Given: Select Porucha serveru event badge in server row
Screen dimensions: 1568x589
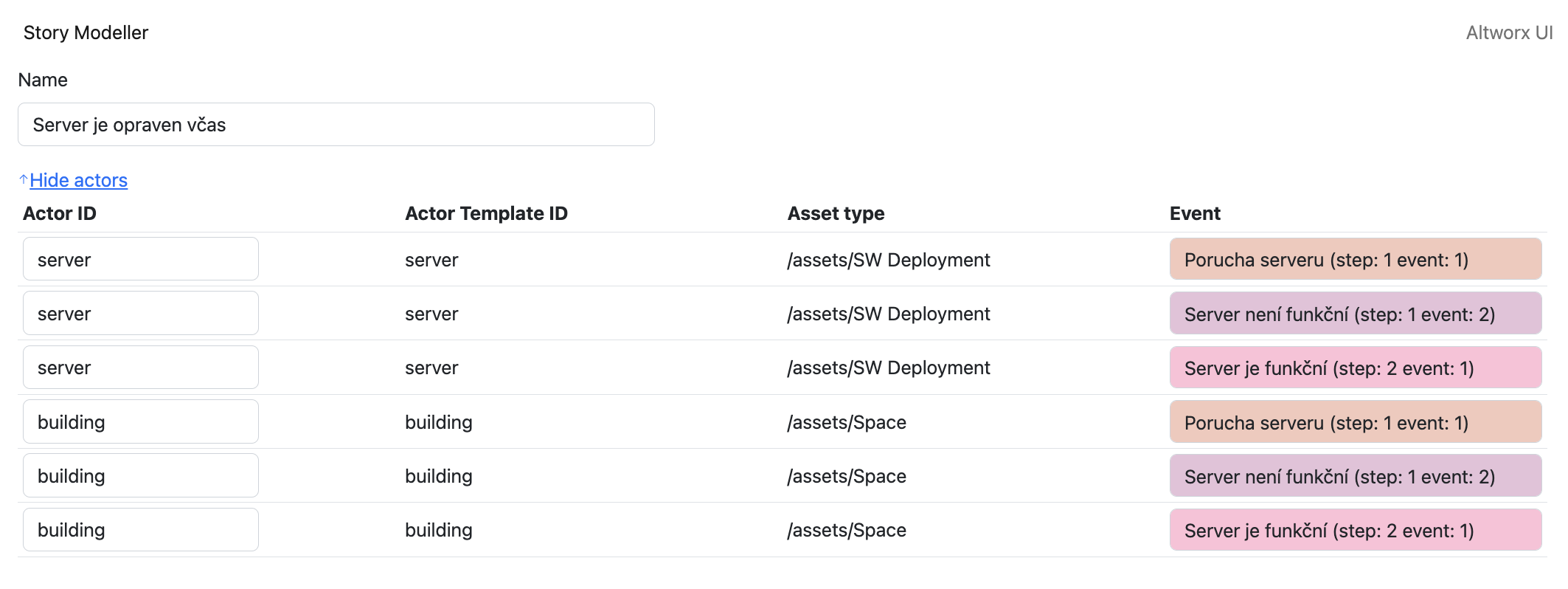Looking at the screenshot, I should [x=1355, y=259].
